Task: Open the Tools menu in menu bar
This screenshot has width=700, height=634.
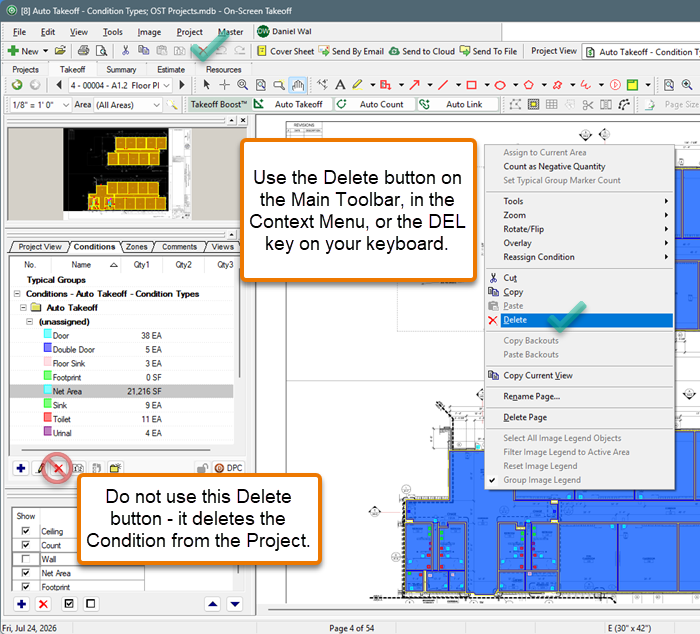Action: click(x=112, y=32)
